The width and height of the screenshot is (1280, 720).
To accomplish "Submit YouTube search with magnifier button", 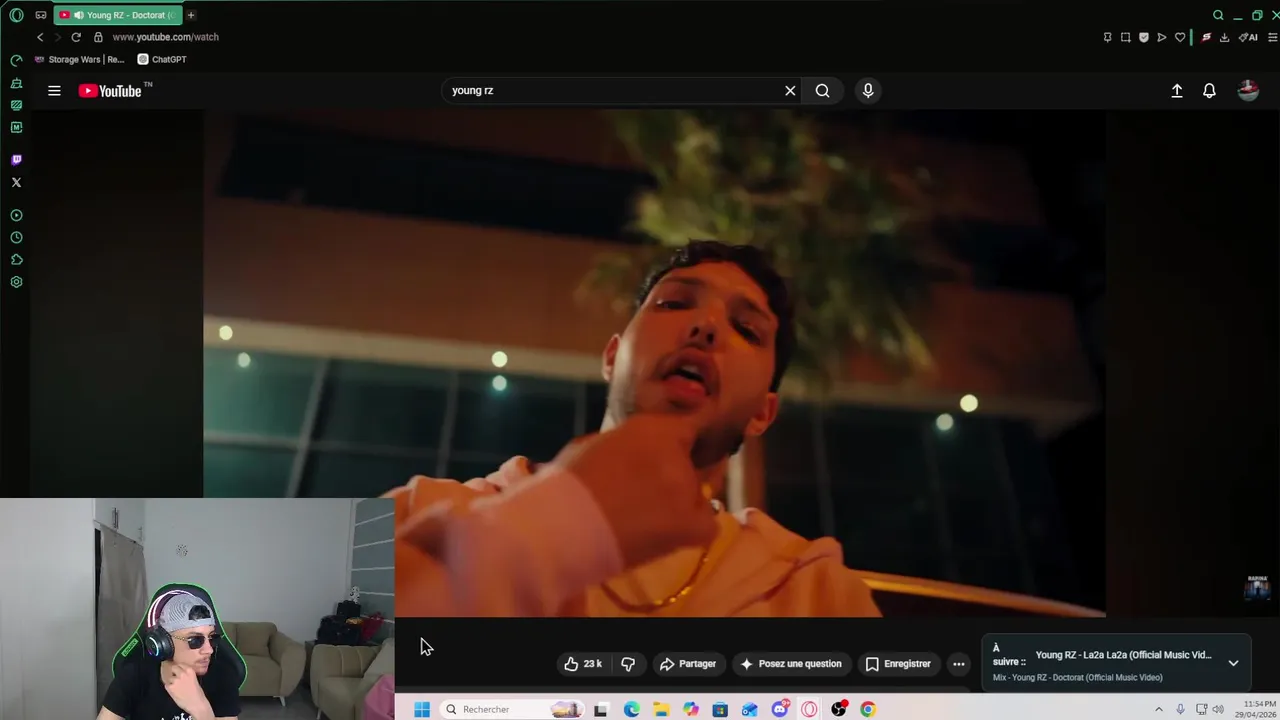I will pos(822,90).
